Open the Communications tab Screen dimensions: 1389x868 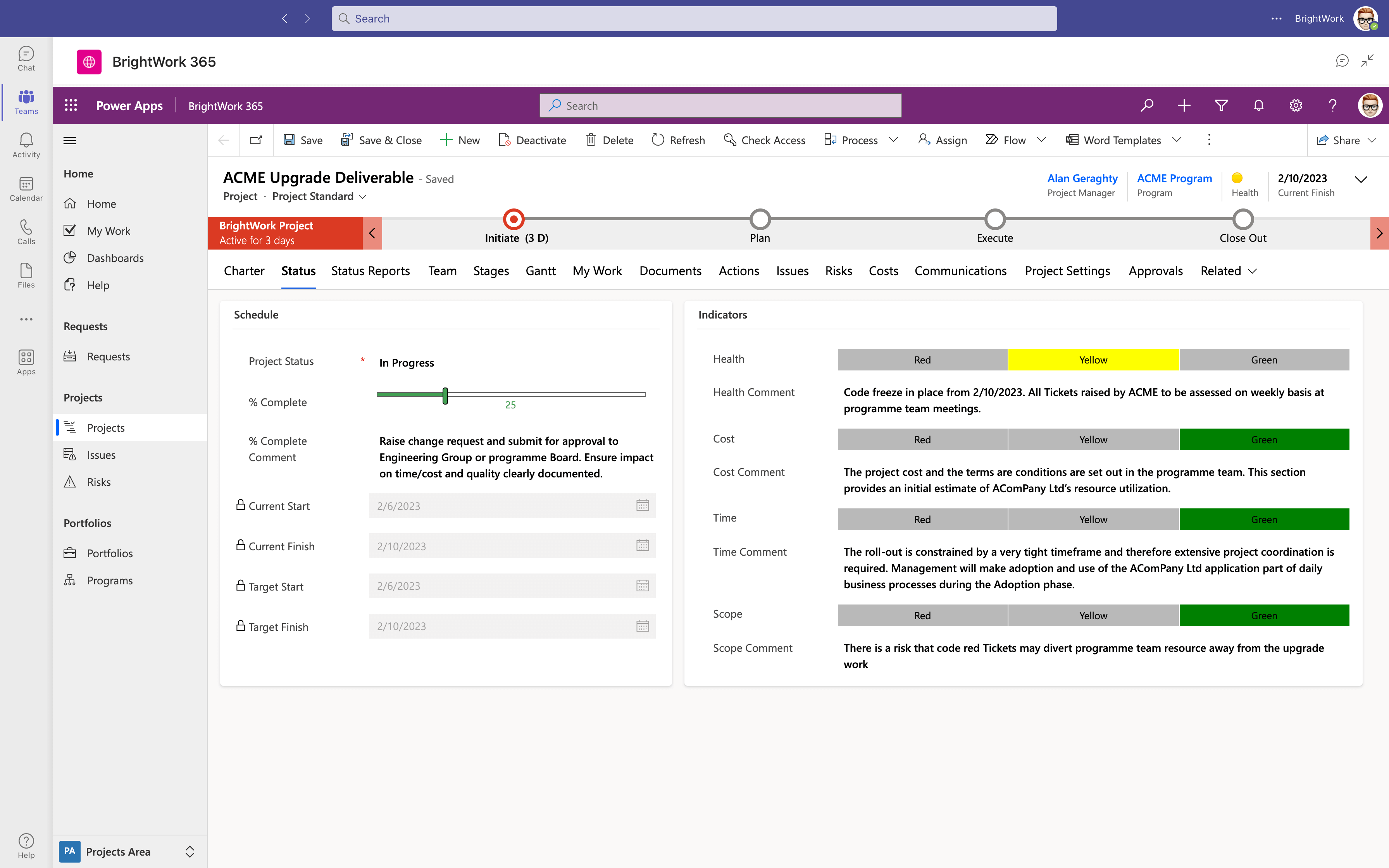[x=960, y=271]
